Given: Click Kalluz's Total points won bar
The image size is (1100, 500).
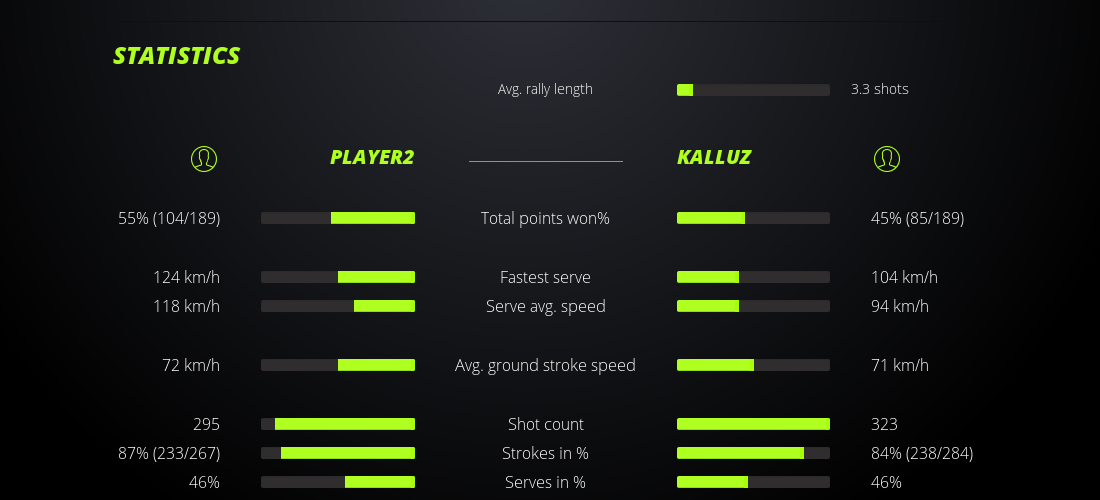Looking at the screenshot, I should (753, 218).
